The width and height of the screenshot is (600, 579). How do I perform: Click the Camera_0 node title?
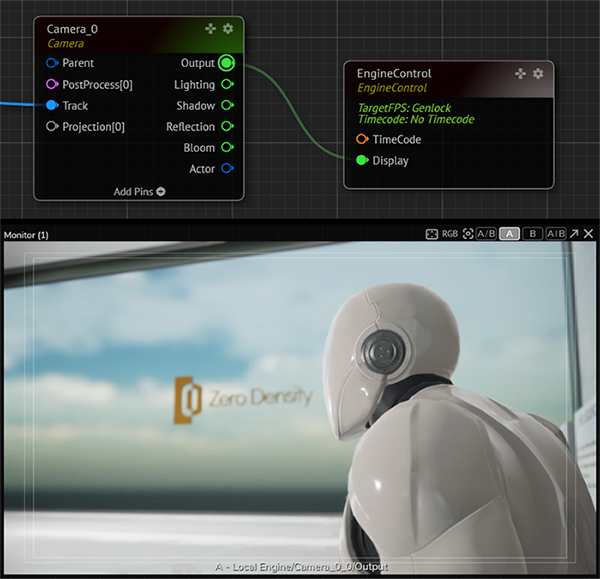72,29
